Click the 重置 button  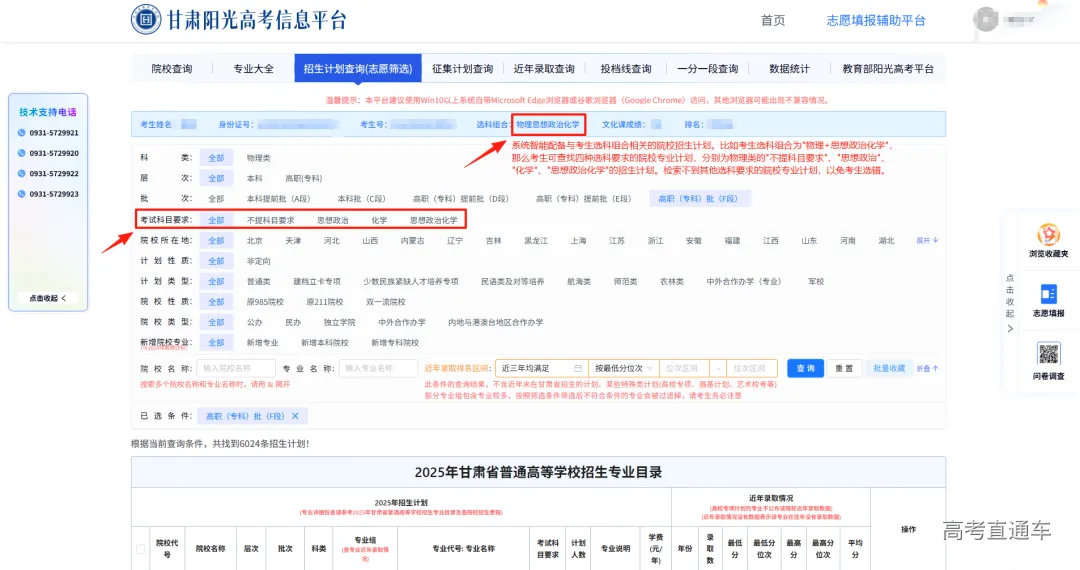[844, 368]
